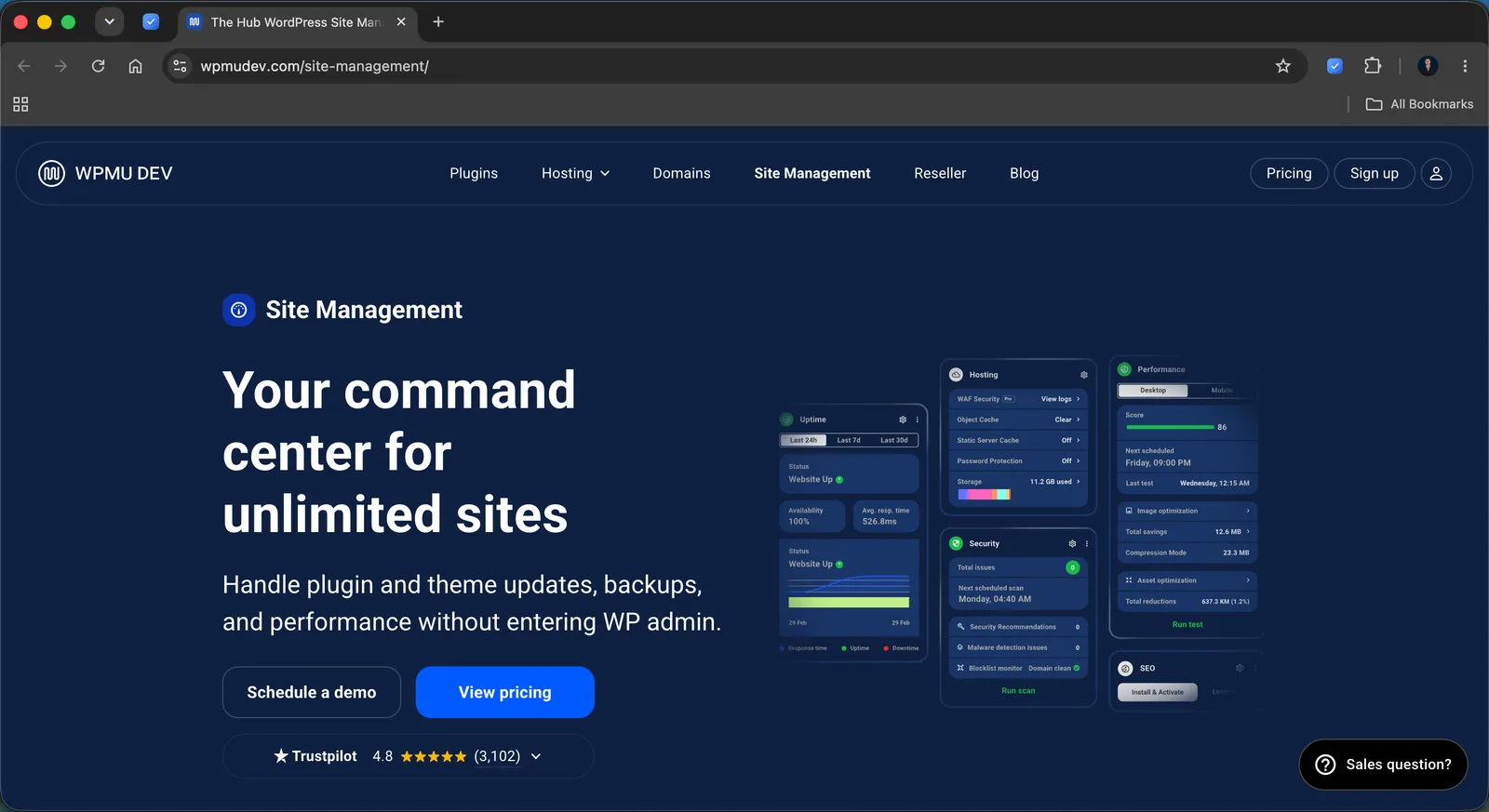
Task: Open a new browser tab
Action: click(438, 21)
